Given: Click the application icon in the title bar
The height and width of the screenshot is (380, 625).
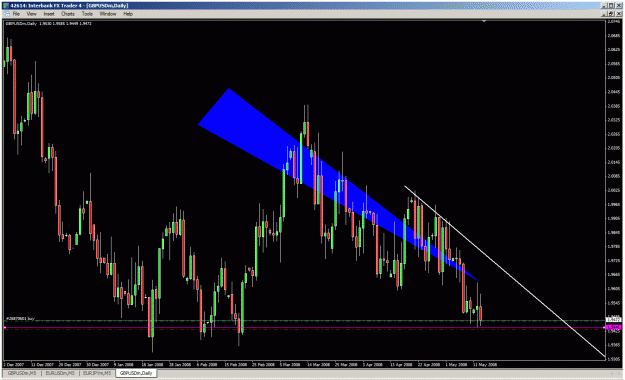Looking at the screenshot, I should point(5,6).
